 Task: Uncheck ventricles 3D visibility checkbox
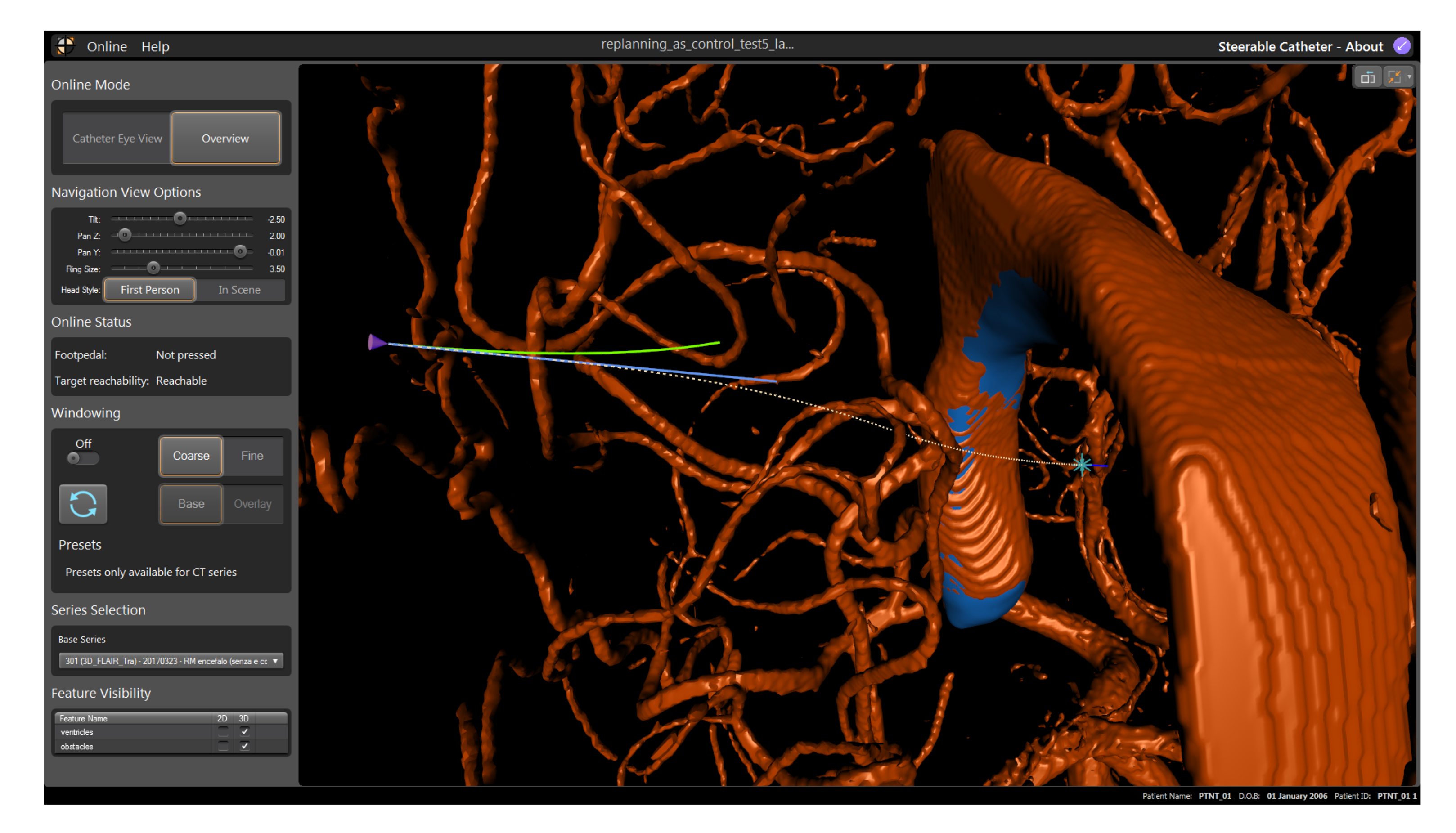click(x=245, y=732)
